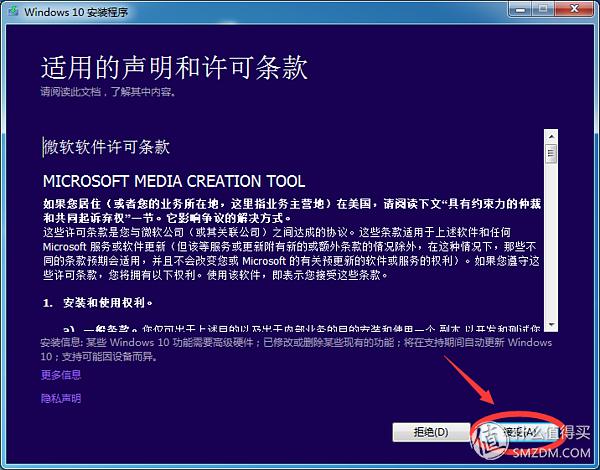Click the section heading 1. 安装和使用权利
The image size is (600, 470).
[98, 303]
